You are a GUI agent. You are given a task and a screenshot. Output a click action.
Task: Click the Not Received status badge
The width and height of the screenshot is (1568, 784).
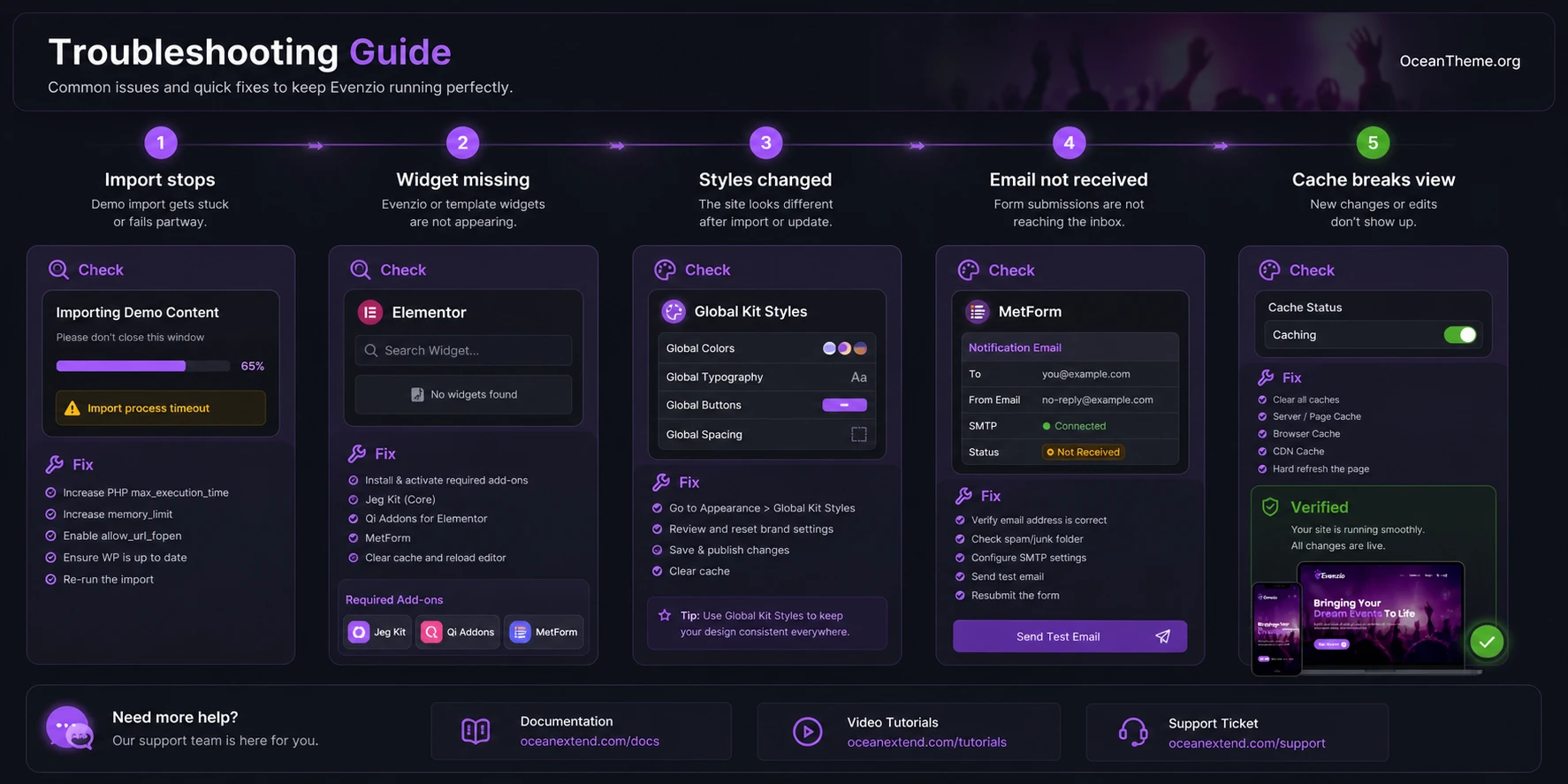[1082, 452]
